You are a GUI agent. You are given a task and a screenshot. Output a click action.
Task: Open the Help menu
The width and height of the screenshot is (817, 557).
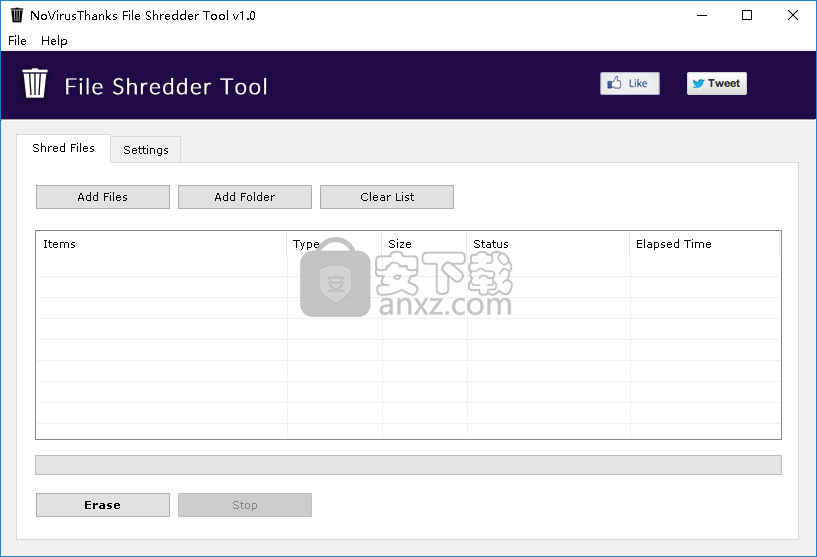(54, 41)
